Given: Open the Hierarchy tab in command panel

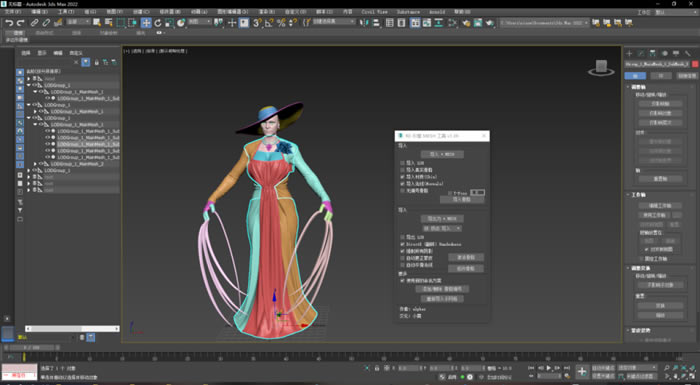Looking at the screenshot, I should [x=652, y=53].
